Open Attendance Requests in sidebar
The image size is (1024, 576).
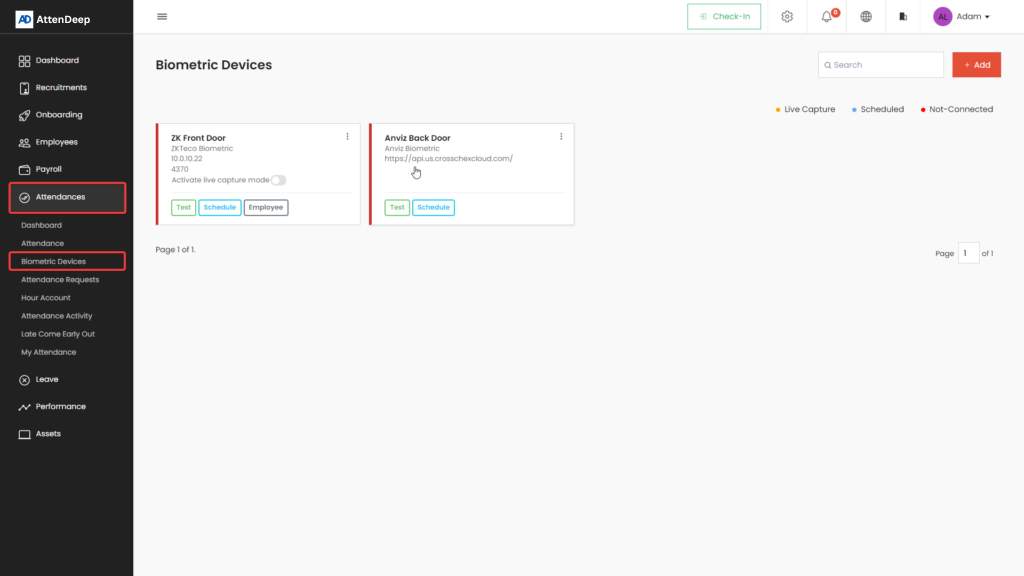point(60,280)
